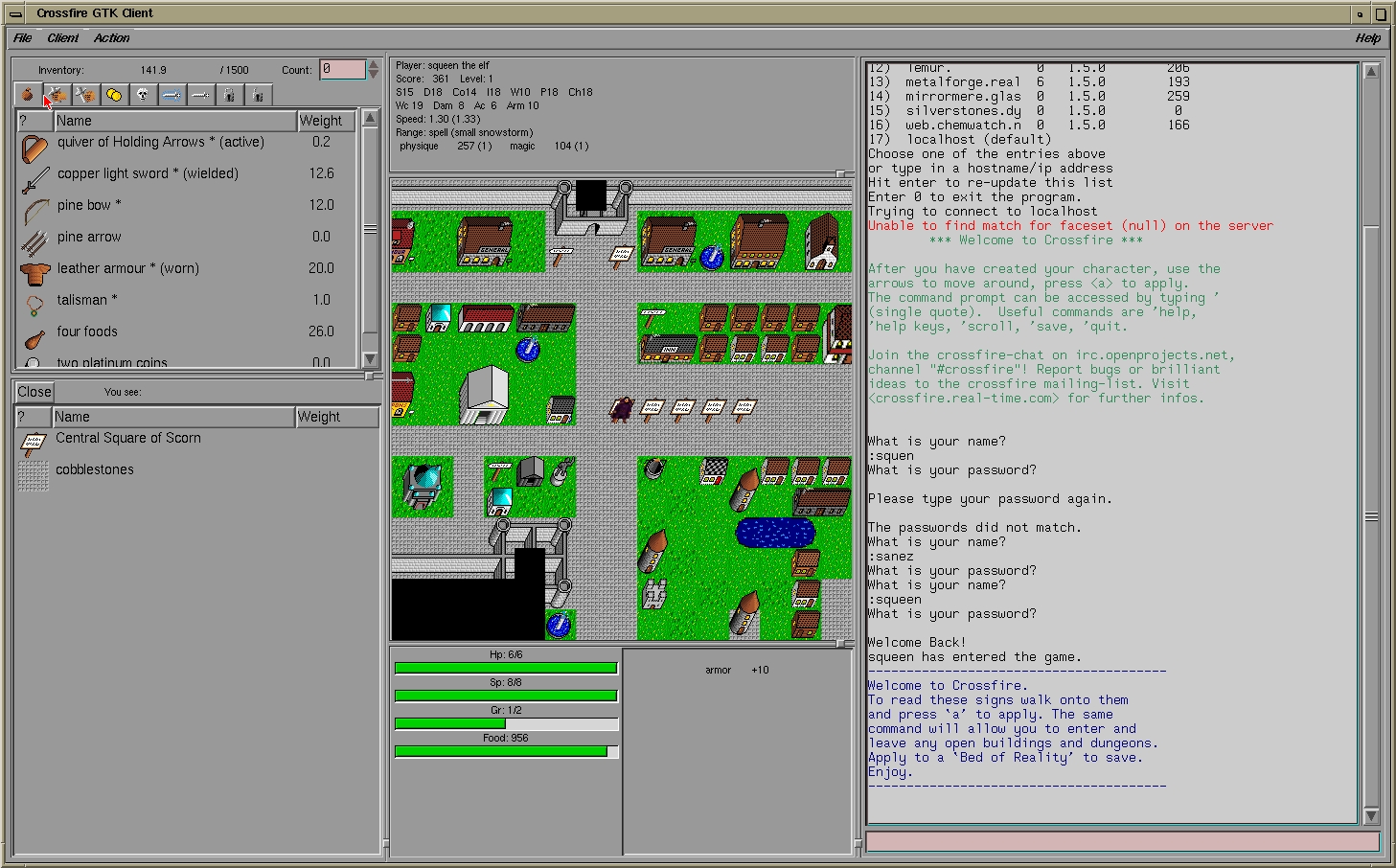The width and height of the screenshot is (1396, 868).
Task: Click the red 'Unable to find match' message
Action: (1070, 226)
